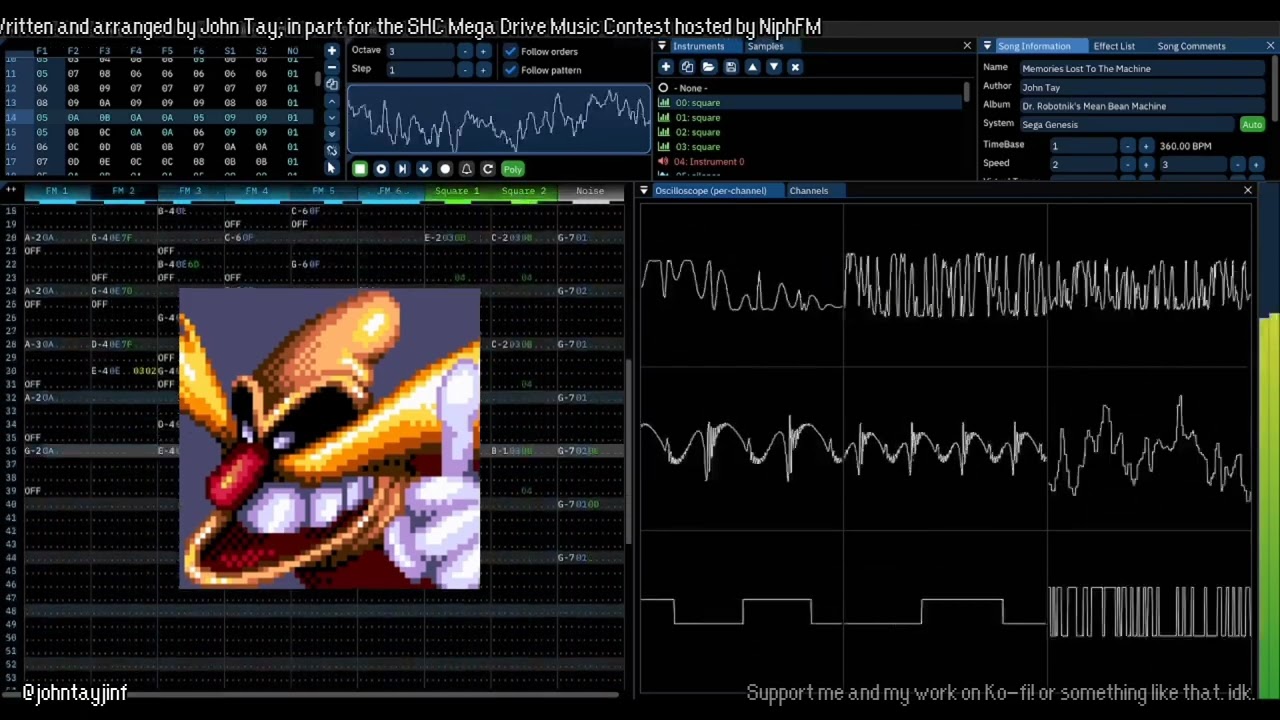Click the step-one-row playback icon
The height and width of the screenshot is (720, 1280).
click(402, 169)
